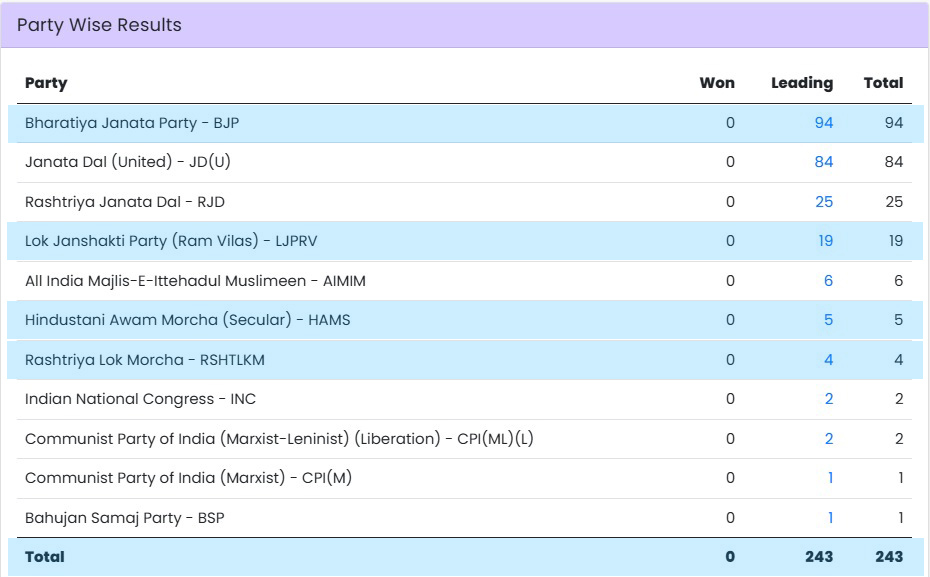The height and width of the screenshot is (577, 930).
Task: Select the Rashtriya Janata Dal party name
Action: (x=125, y=202)
